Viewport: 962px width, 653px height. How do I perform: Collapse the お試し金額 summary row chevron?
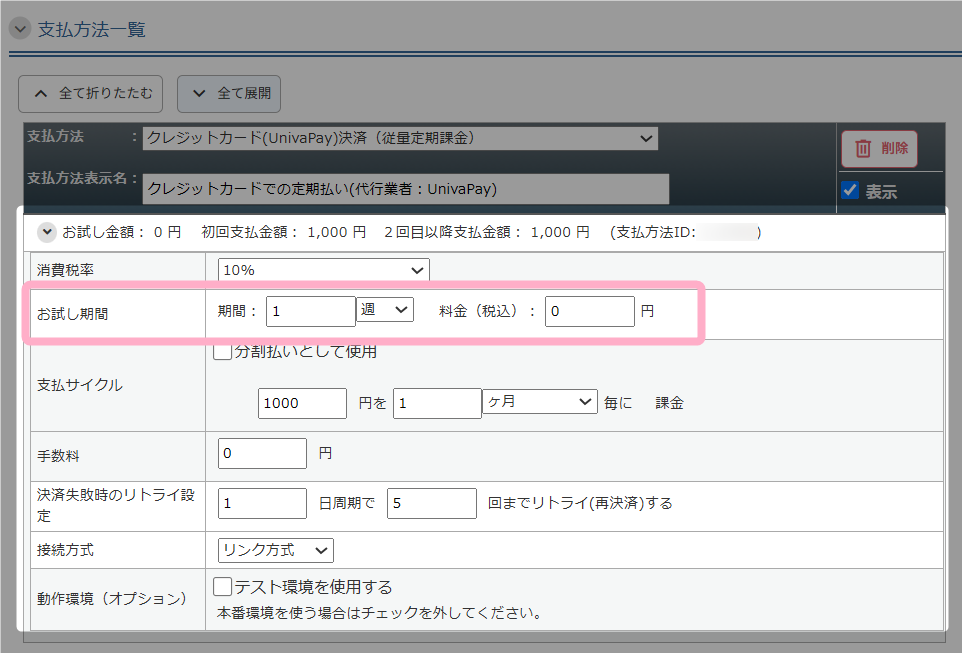(x=47, y=232)
